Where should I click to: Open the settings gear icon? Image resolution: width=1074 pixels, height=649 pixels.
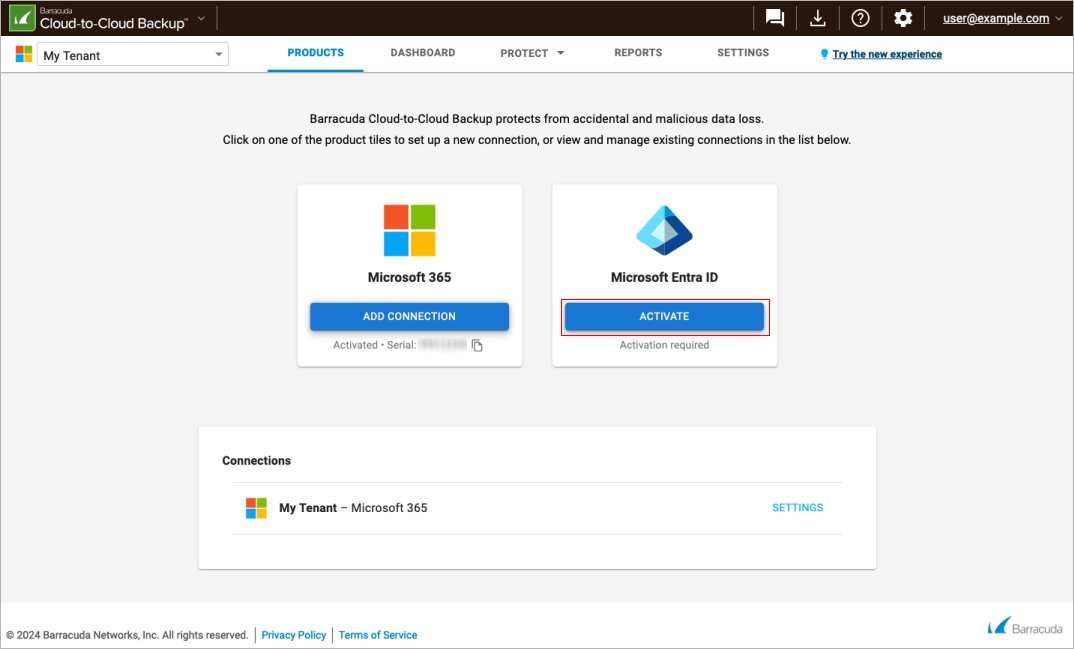(902, 17)
